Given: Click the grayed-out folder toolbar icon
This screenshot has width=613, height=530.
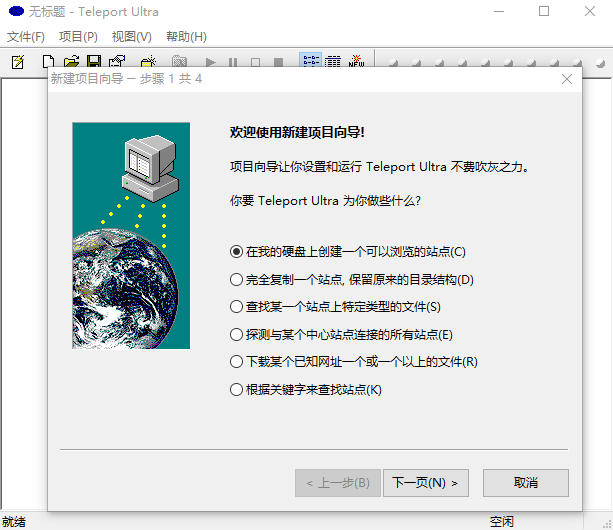Looking at the screenshot, I should point(179,61).
